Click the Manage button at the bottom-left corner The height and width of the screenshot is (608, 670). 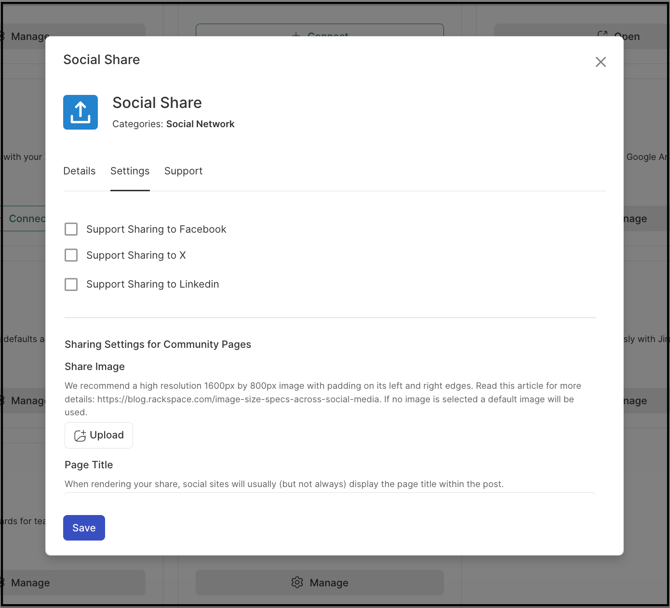coord(28,582)
